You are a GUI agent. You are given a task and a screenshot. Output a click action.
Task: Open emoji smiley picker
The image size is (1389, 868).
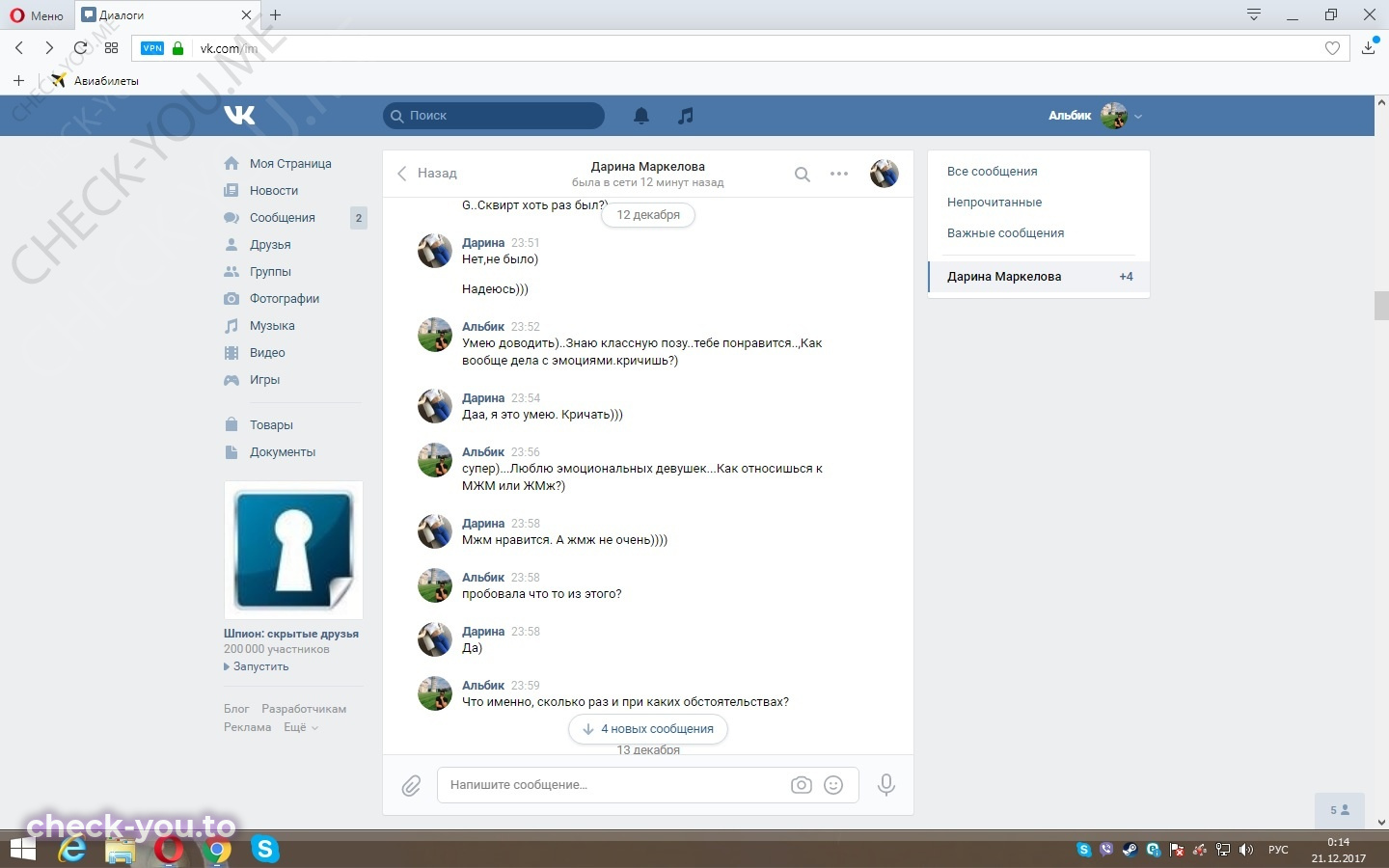click(833, 785)
